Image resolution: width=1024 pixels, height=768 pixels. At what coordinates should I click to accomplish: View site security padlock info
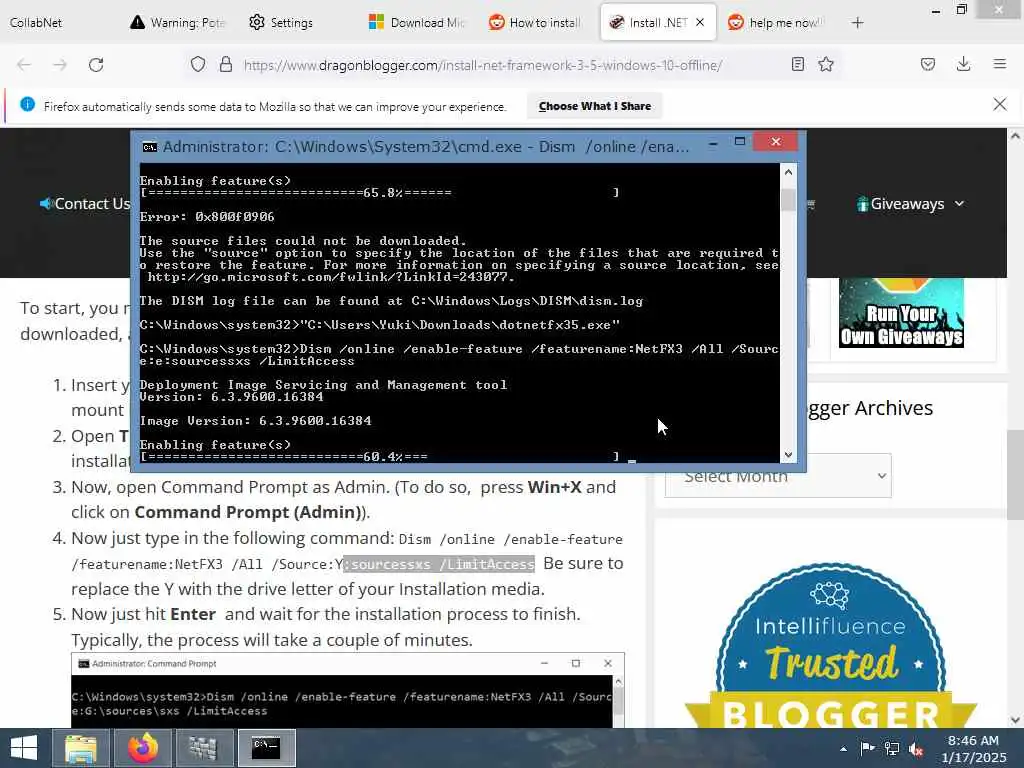pyautogui.click(x=226, y=64)
